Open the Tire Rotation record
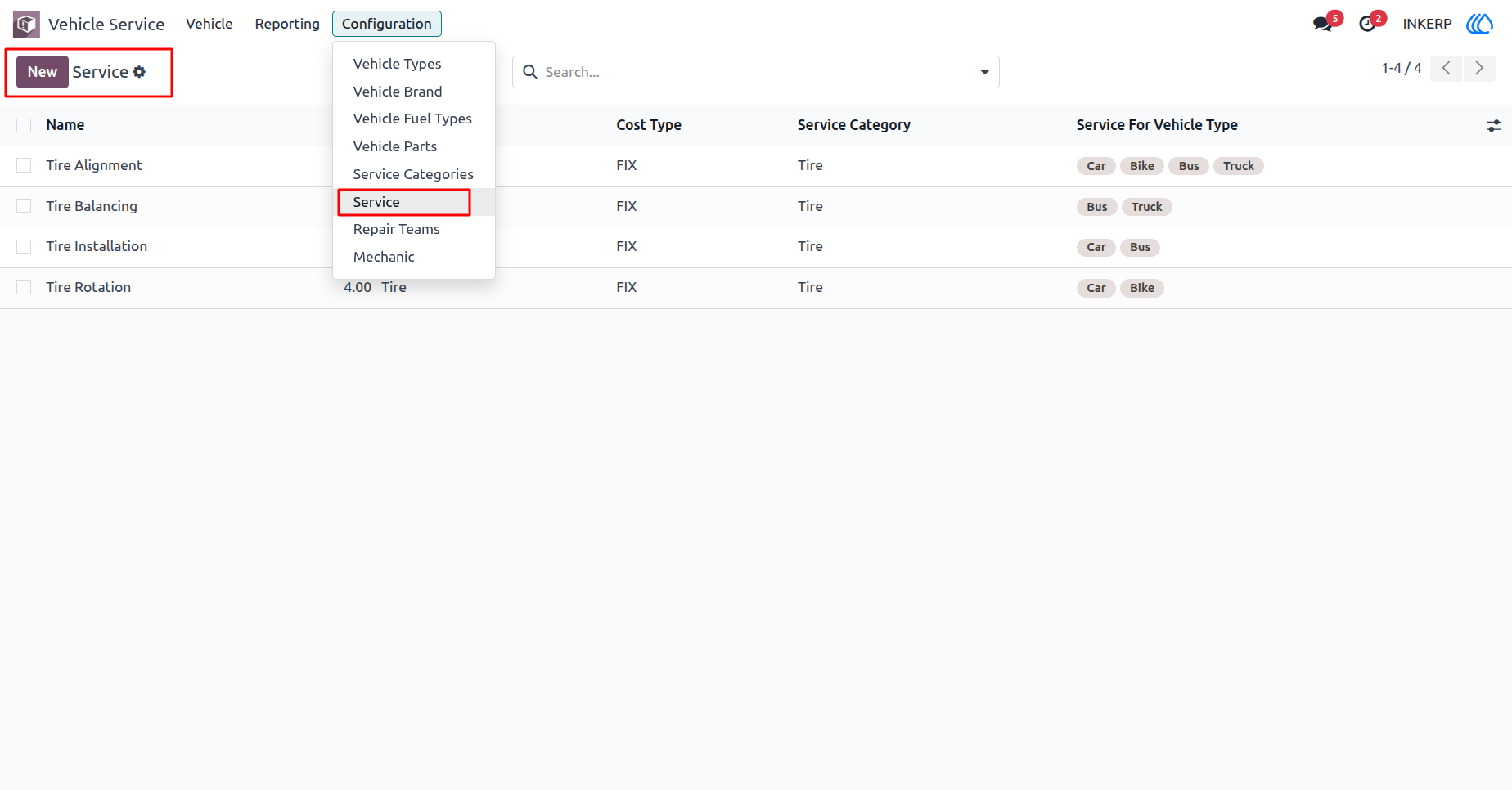This screenshot has height=790, width=1512. 88,287
